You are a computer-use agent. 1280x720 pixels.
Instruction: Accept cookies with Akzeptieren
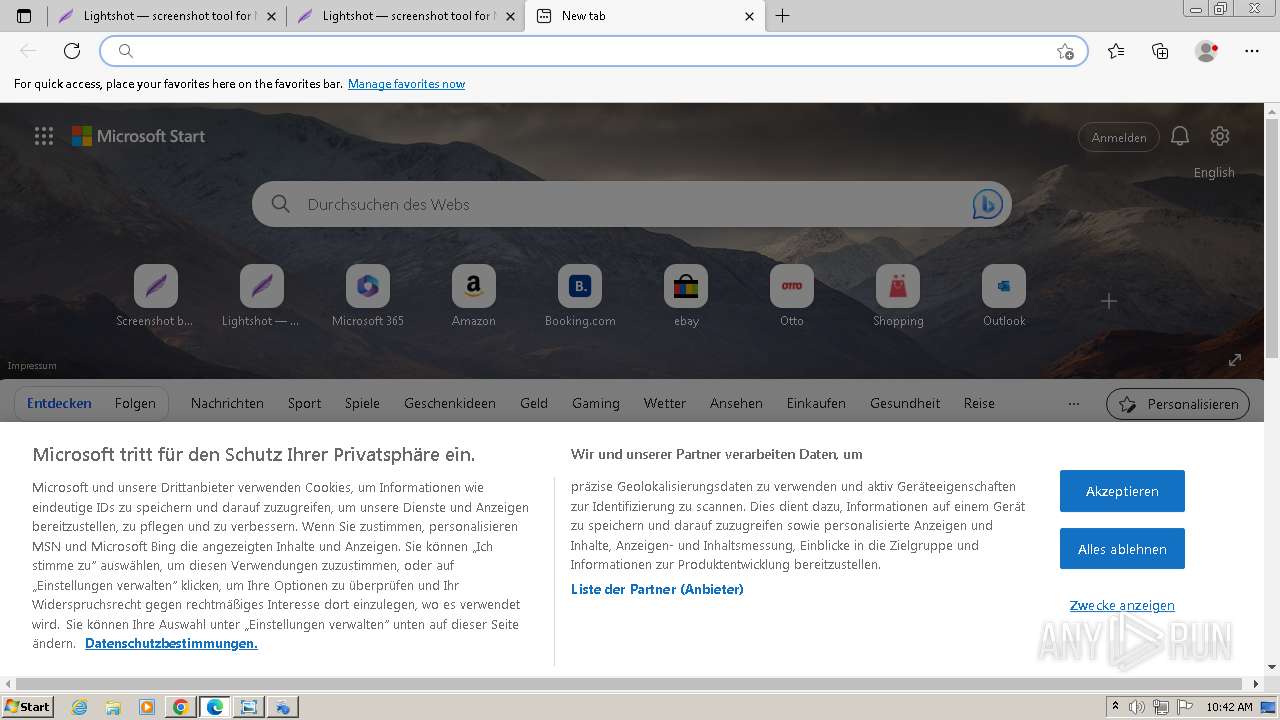click(1122, 491)
